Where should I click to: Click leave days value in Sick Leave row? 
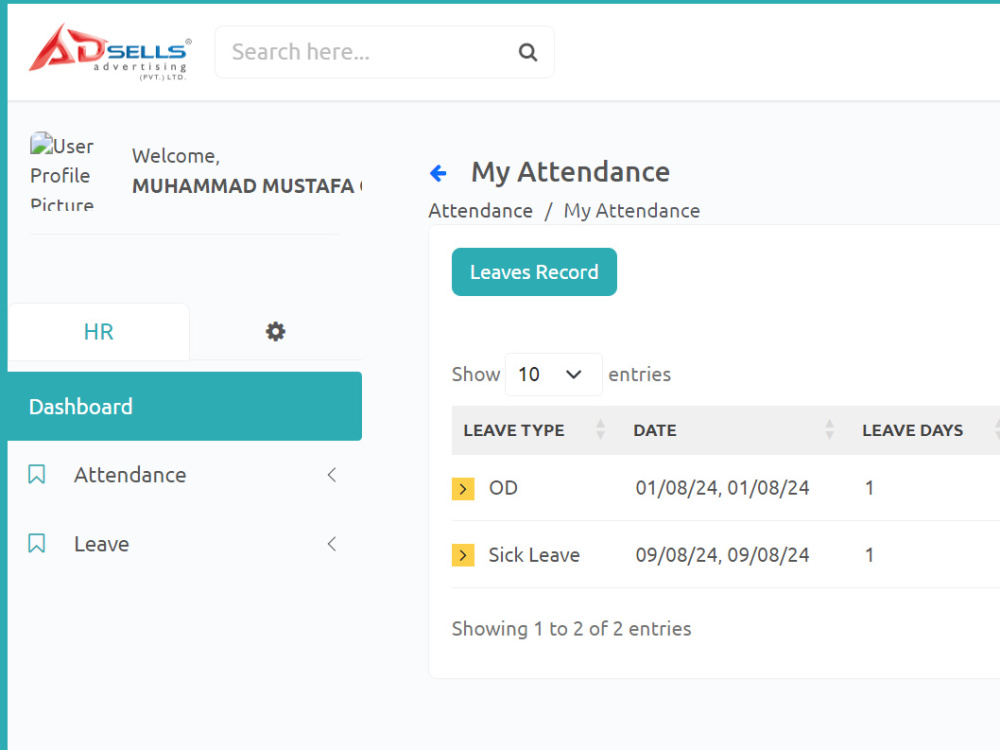click(x=869, y=555)
